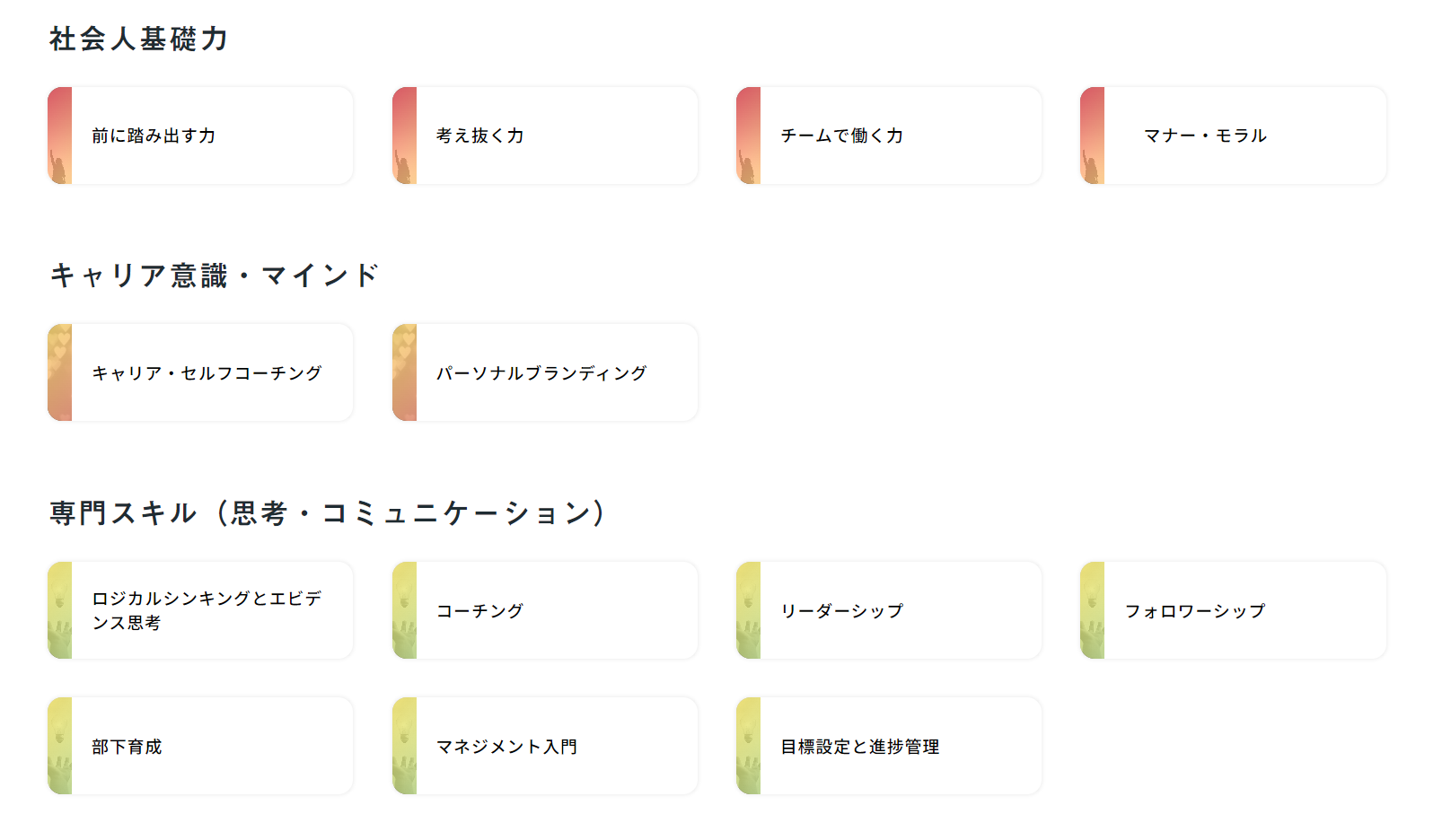Click the red thumbnail beside マナー・モラル

tap(1093, 136)
